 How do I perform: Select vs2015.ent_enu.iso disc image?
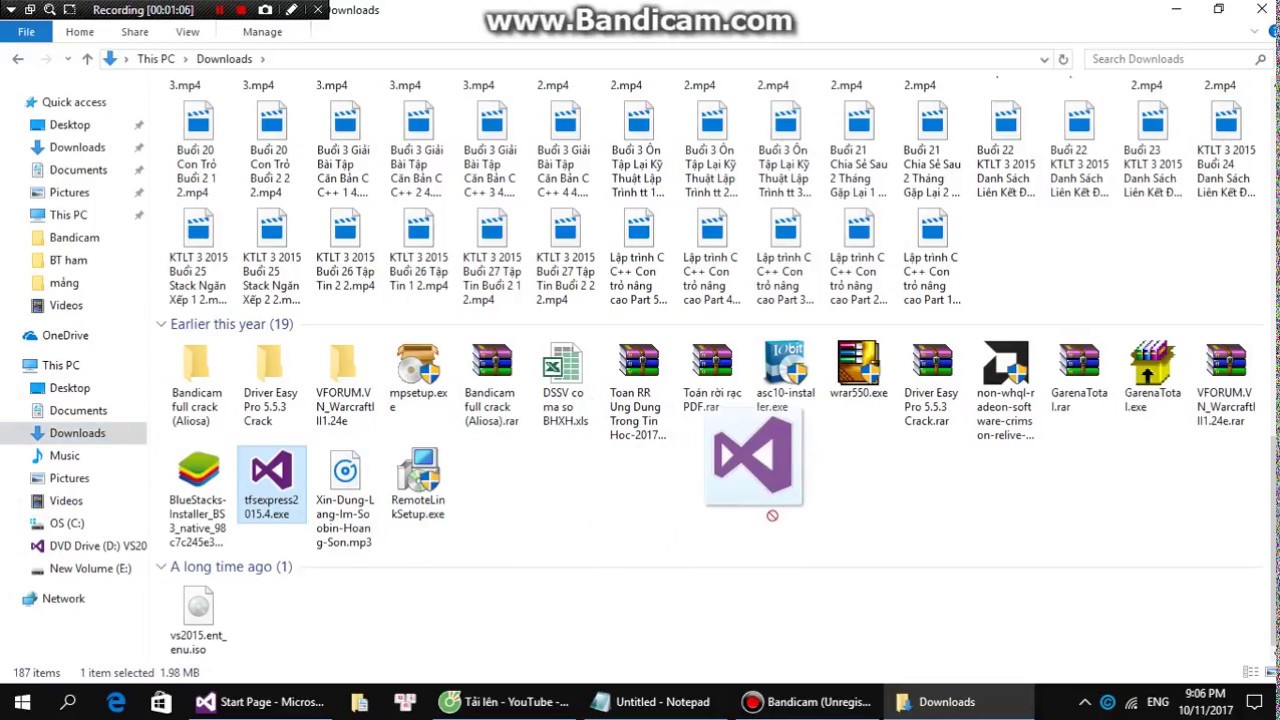(198, 620)
